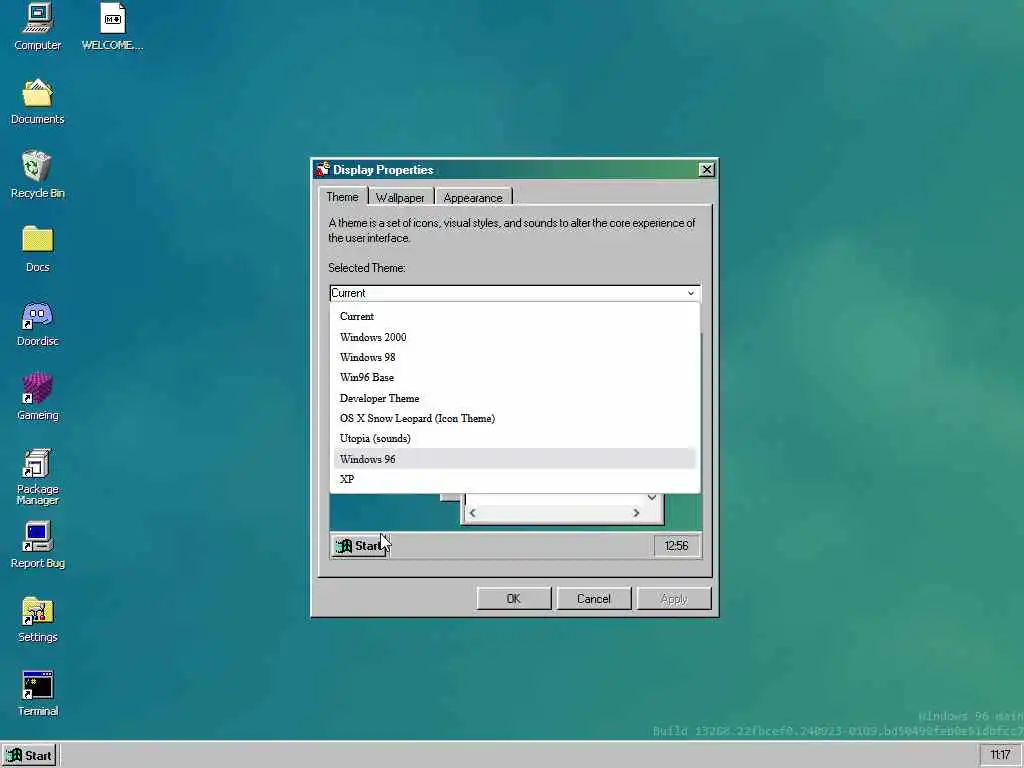Launch the Terminal desktop icon

point(38,694)
